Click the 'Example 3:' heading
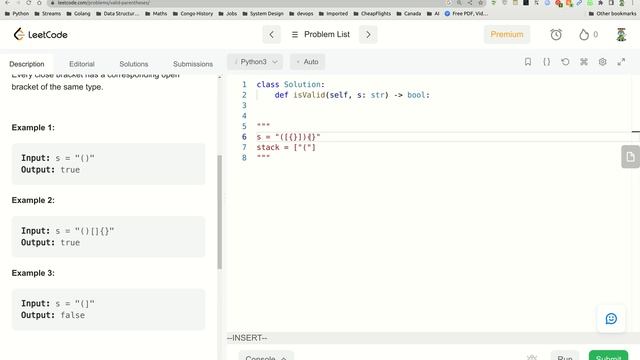Viewport: 640px width, 360px height. pos(33,273)
